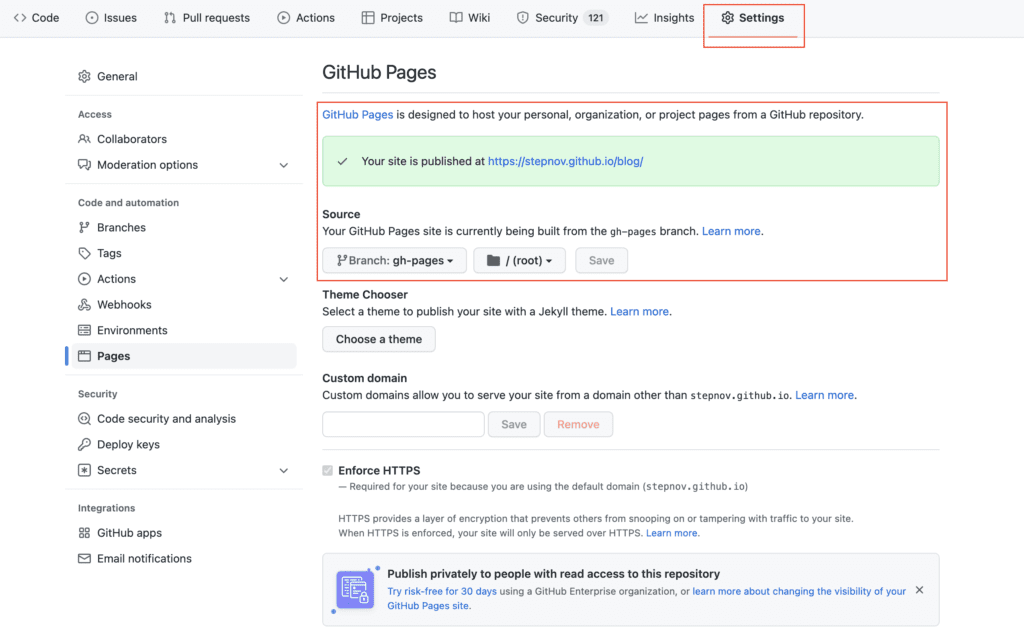Click the sidebar Actions play icon
Image resolution: width=1024 pixels, height=630 pixels.
[x=84, y=279]
